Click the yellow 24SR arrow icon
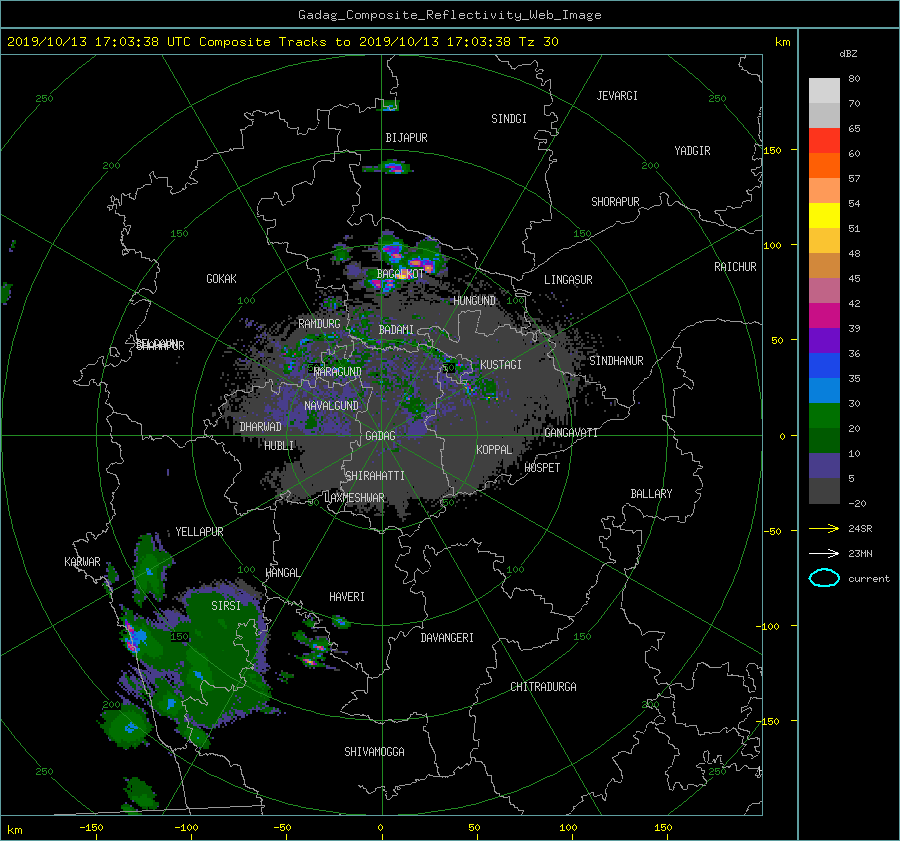The width and height of the screenshot is (900, 841). coord(824,528)
